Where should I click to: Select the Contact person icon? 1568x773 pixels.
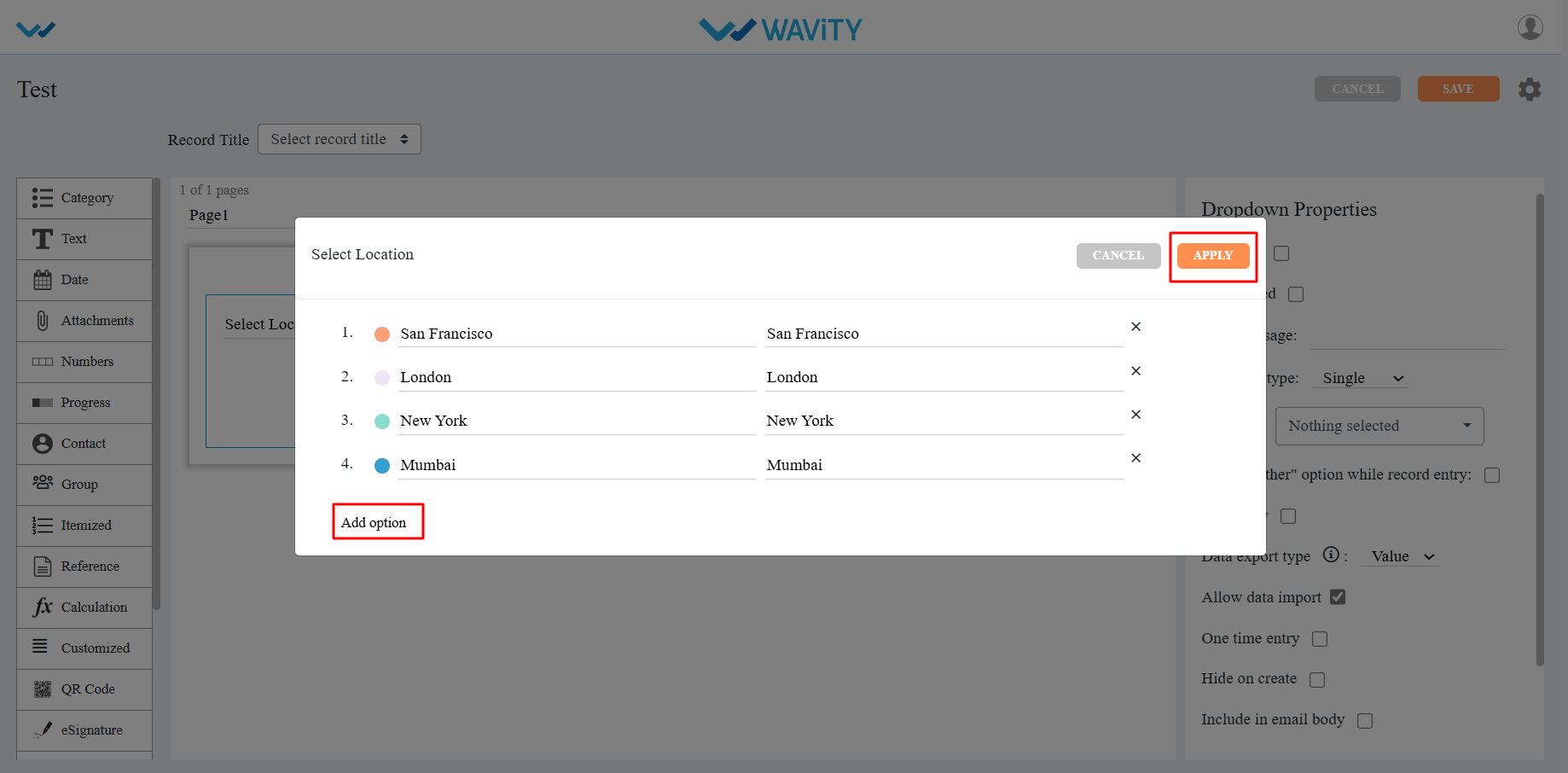pyautogui.click(x=43, y=444)
